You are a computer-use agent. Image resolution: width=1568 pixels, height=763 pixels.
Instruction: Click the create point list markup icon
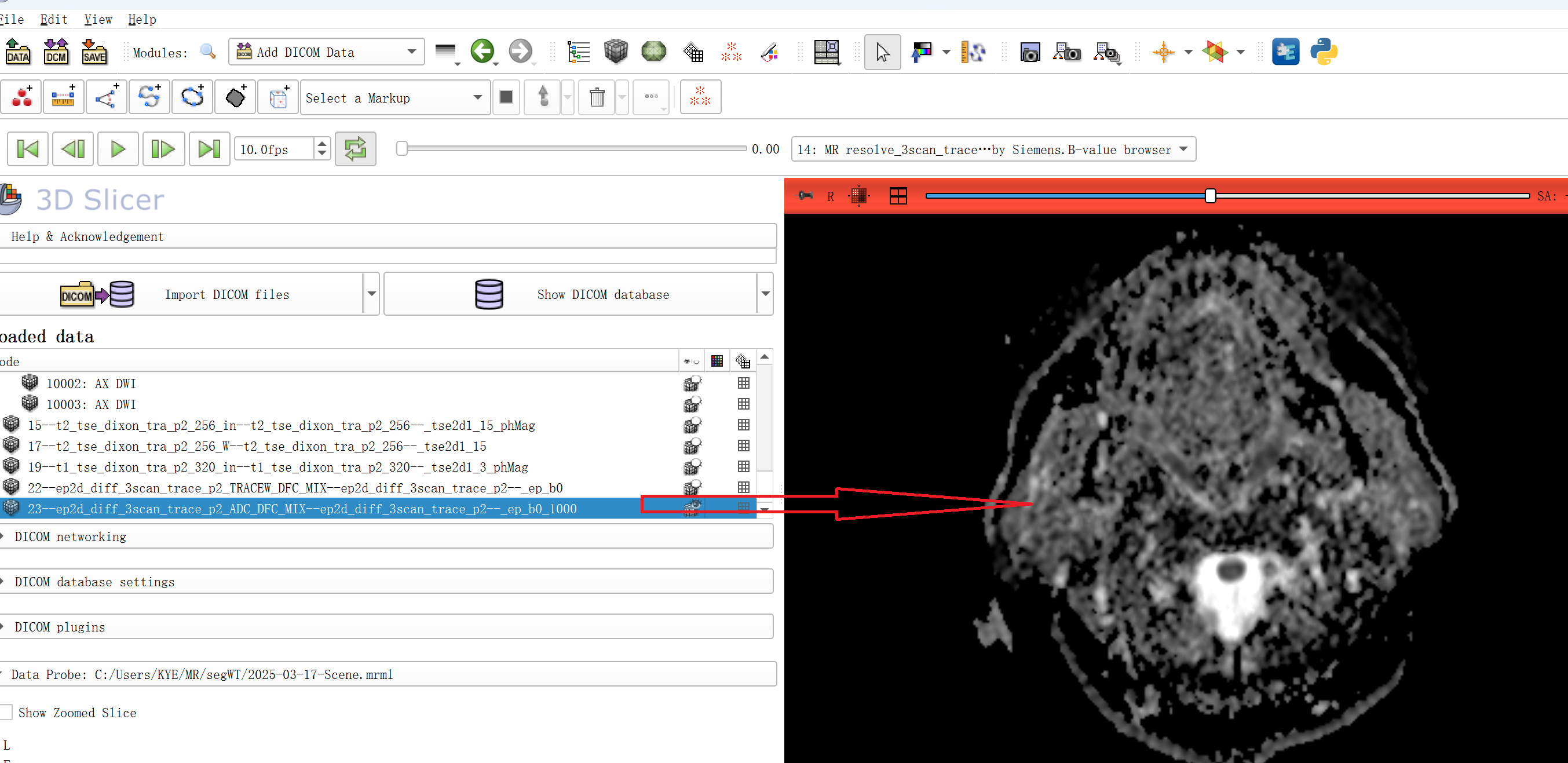(22, 97)
